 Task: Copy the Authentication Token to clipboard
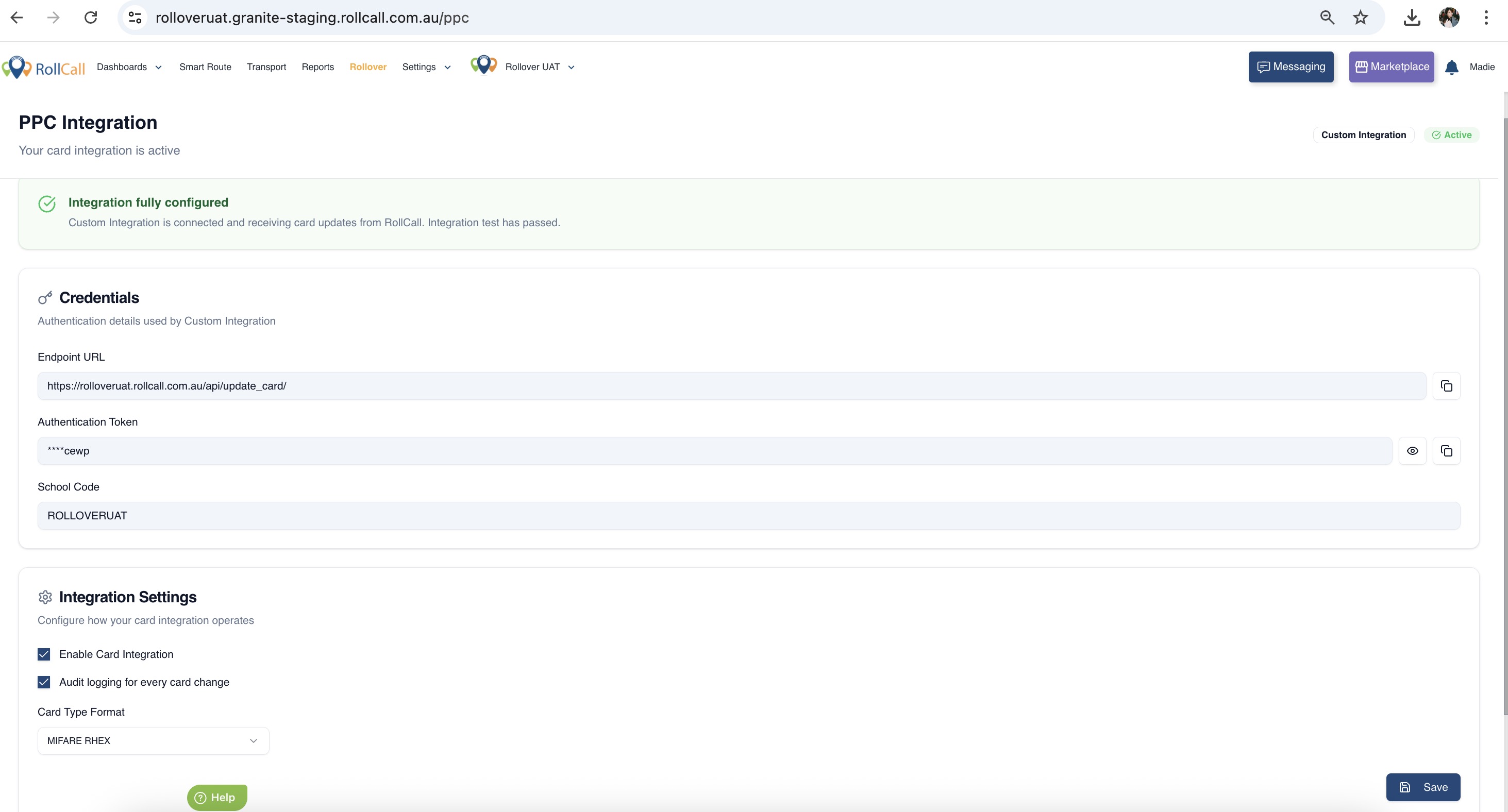tap(1446, 451)
